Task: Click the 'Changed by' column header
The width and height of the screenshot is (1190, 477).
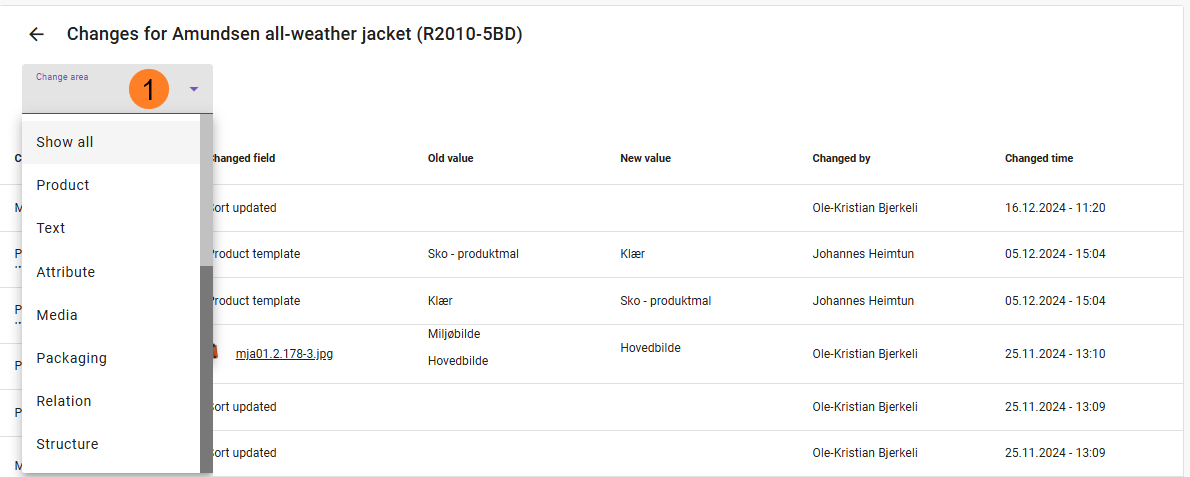Action: [x=841, y=158]
